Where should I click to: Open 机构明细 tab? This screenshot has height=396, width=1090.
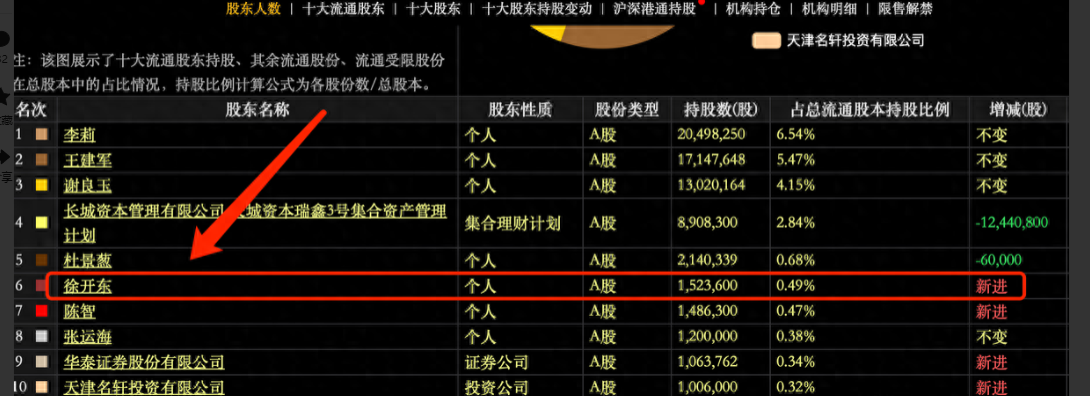click(x=829, y=9)
